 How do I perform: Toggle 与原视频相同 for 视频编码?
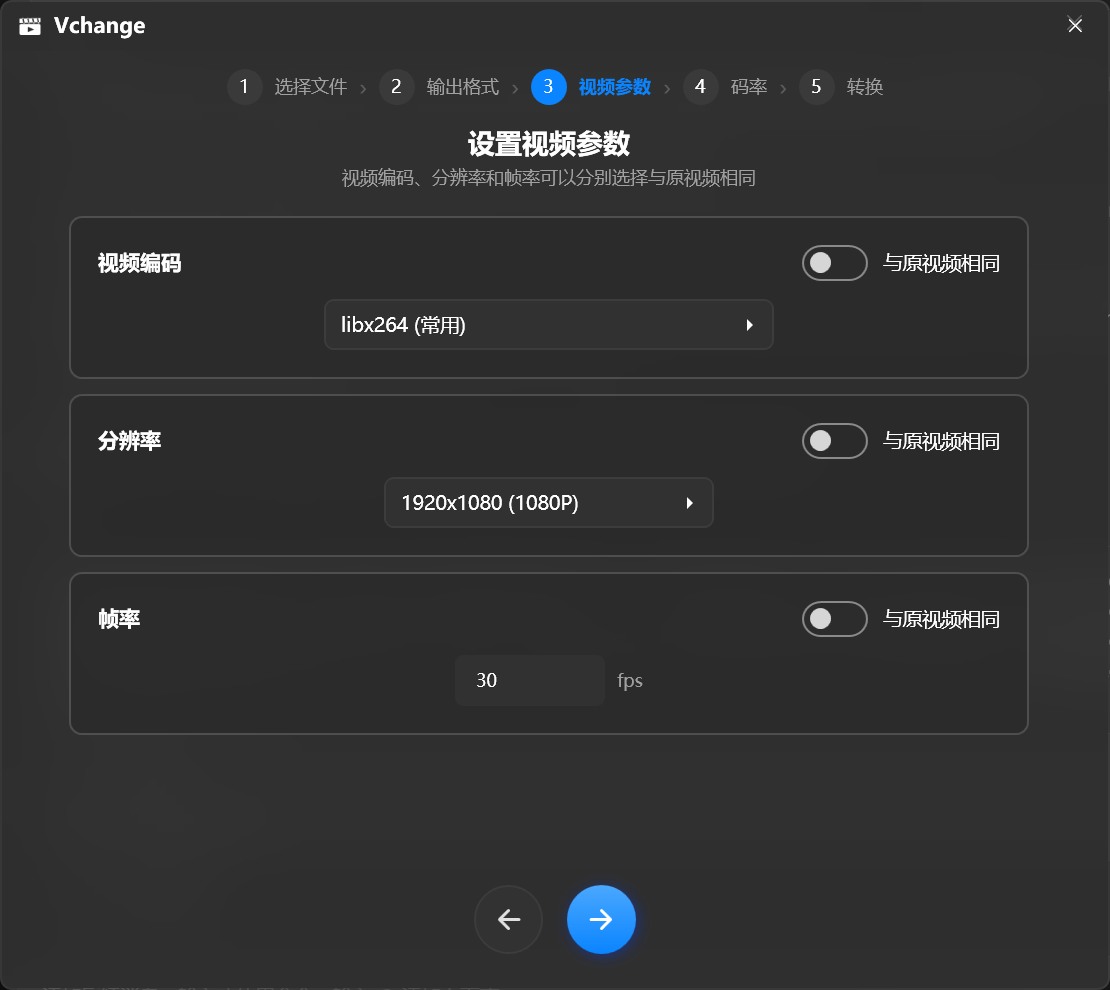click(x=835, y=263)
